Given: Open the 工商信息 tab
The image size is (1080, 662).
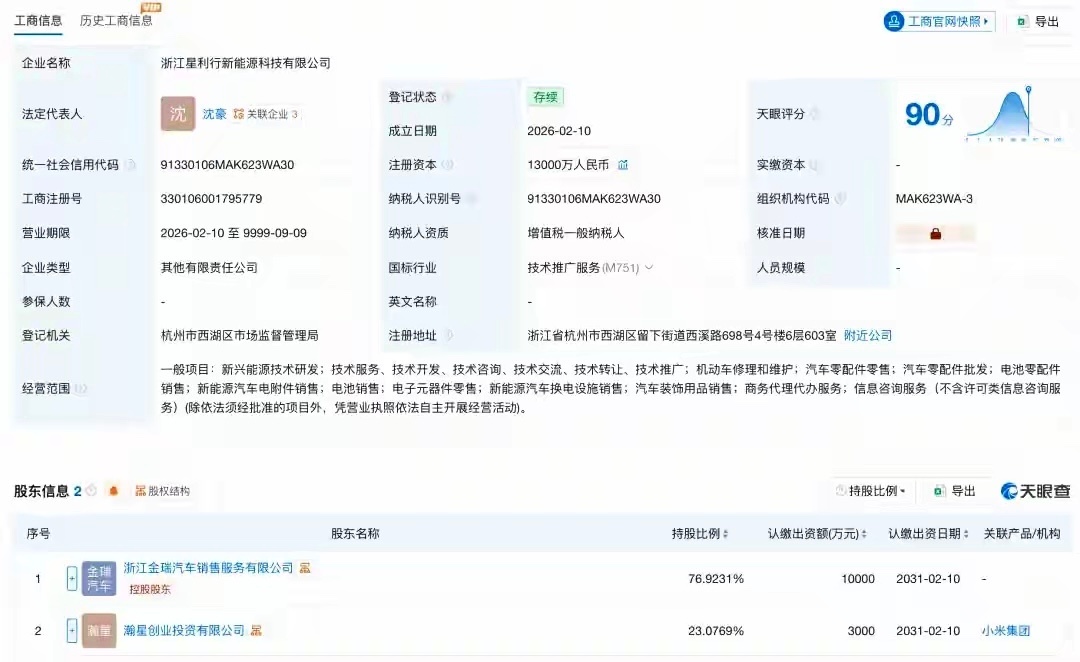Looking at the screenshot, I should pyautogui.click(x=39, y=21).
